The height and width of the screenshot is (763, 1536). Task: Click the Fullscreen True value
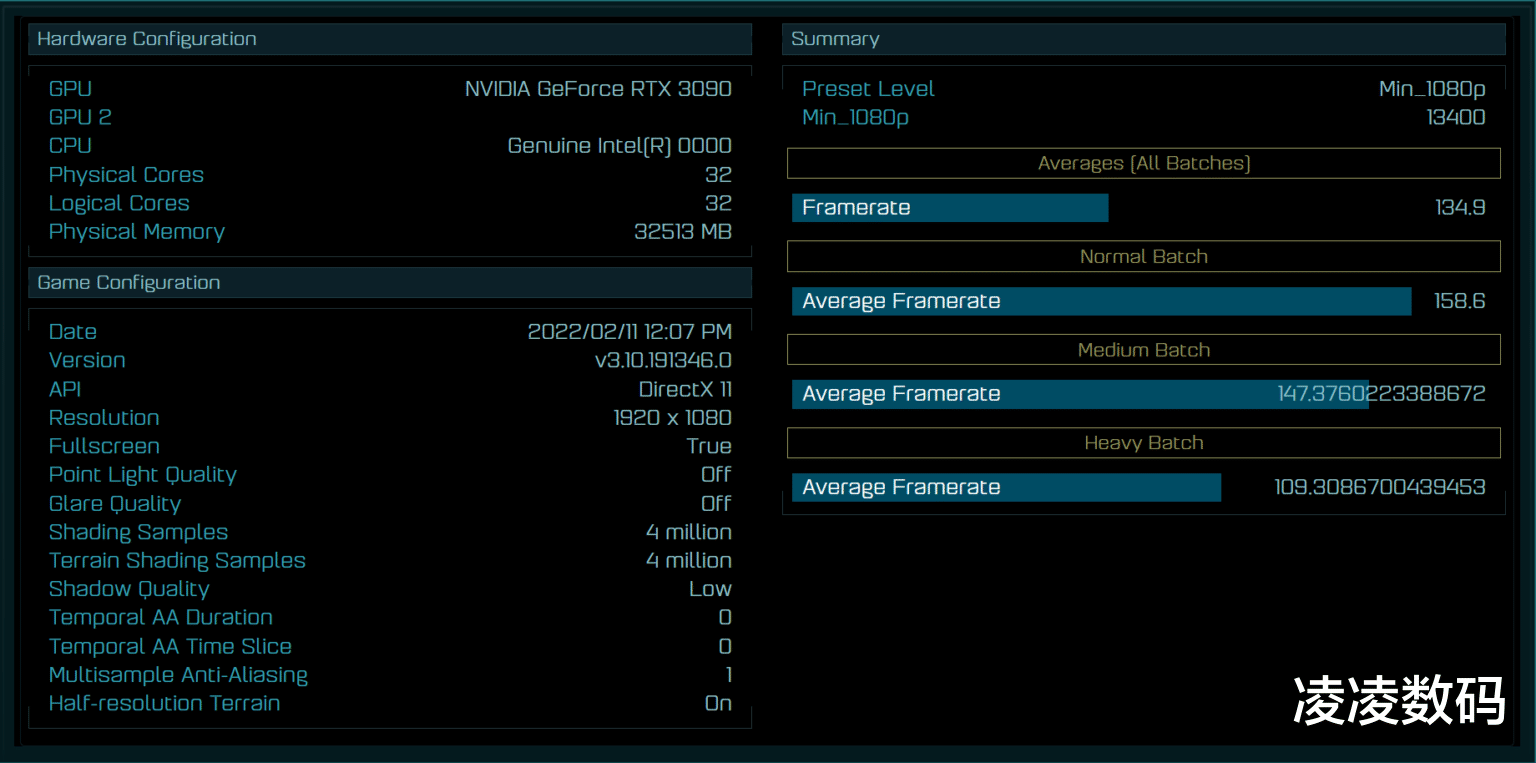tap(709, 447)
